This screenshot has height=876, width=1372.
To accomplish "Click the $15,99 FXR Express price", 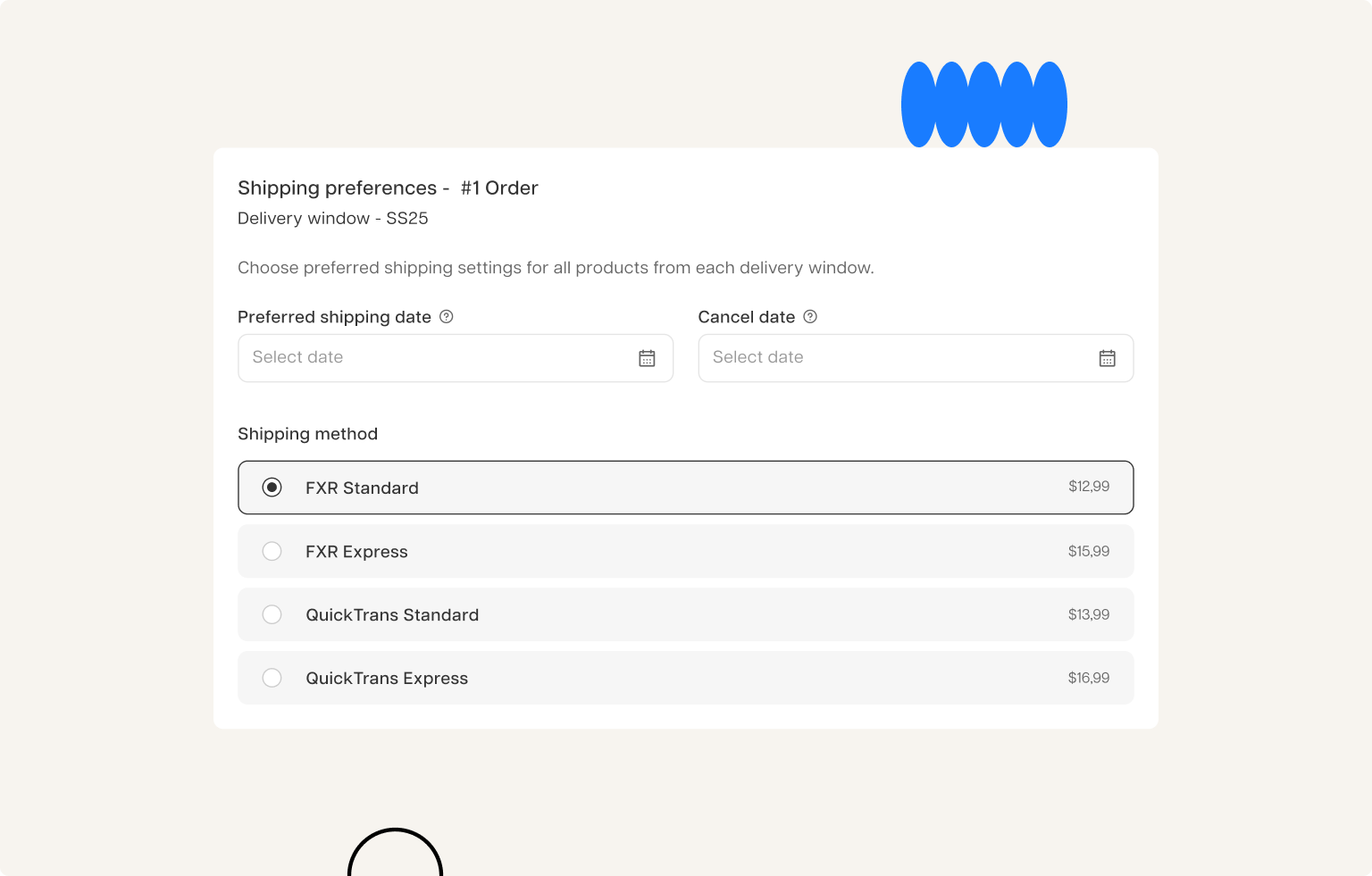I will pos(1088,552).
